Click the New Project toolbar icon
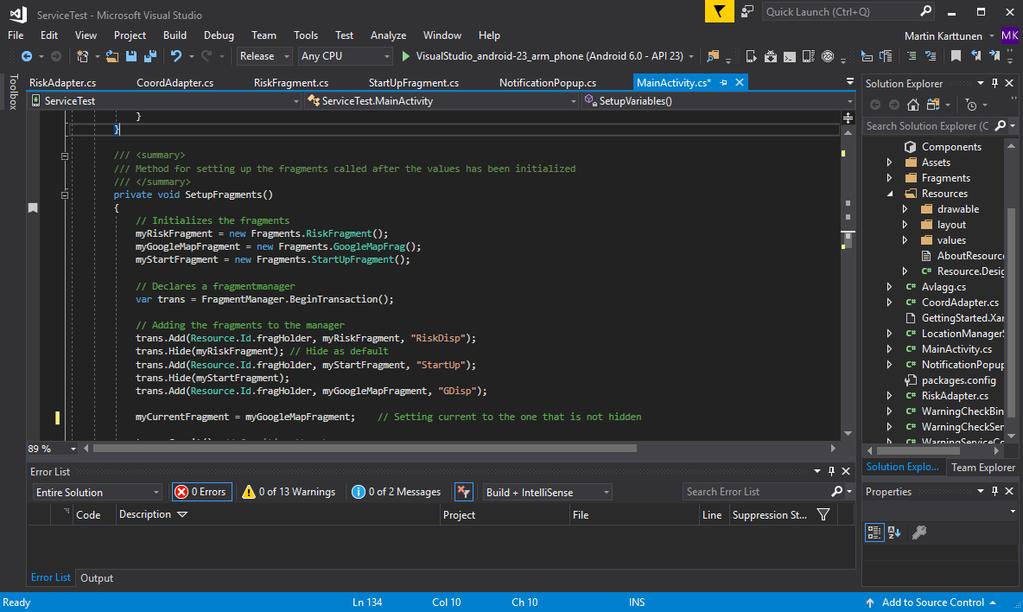This screenshot has width=1023, height=612. (82, 56)
